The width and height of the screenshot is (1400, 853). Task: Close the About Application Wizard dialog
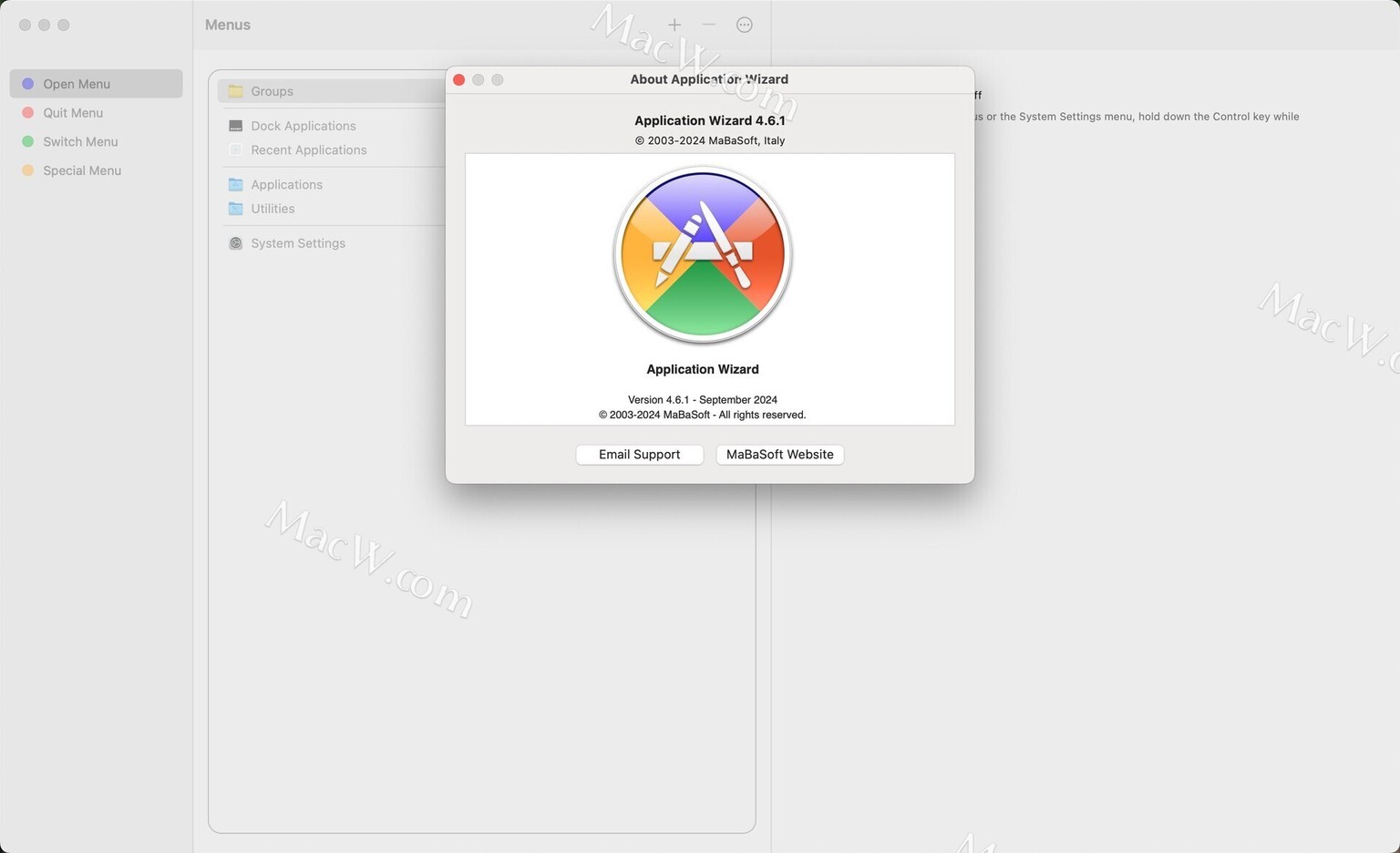(459, 80)
